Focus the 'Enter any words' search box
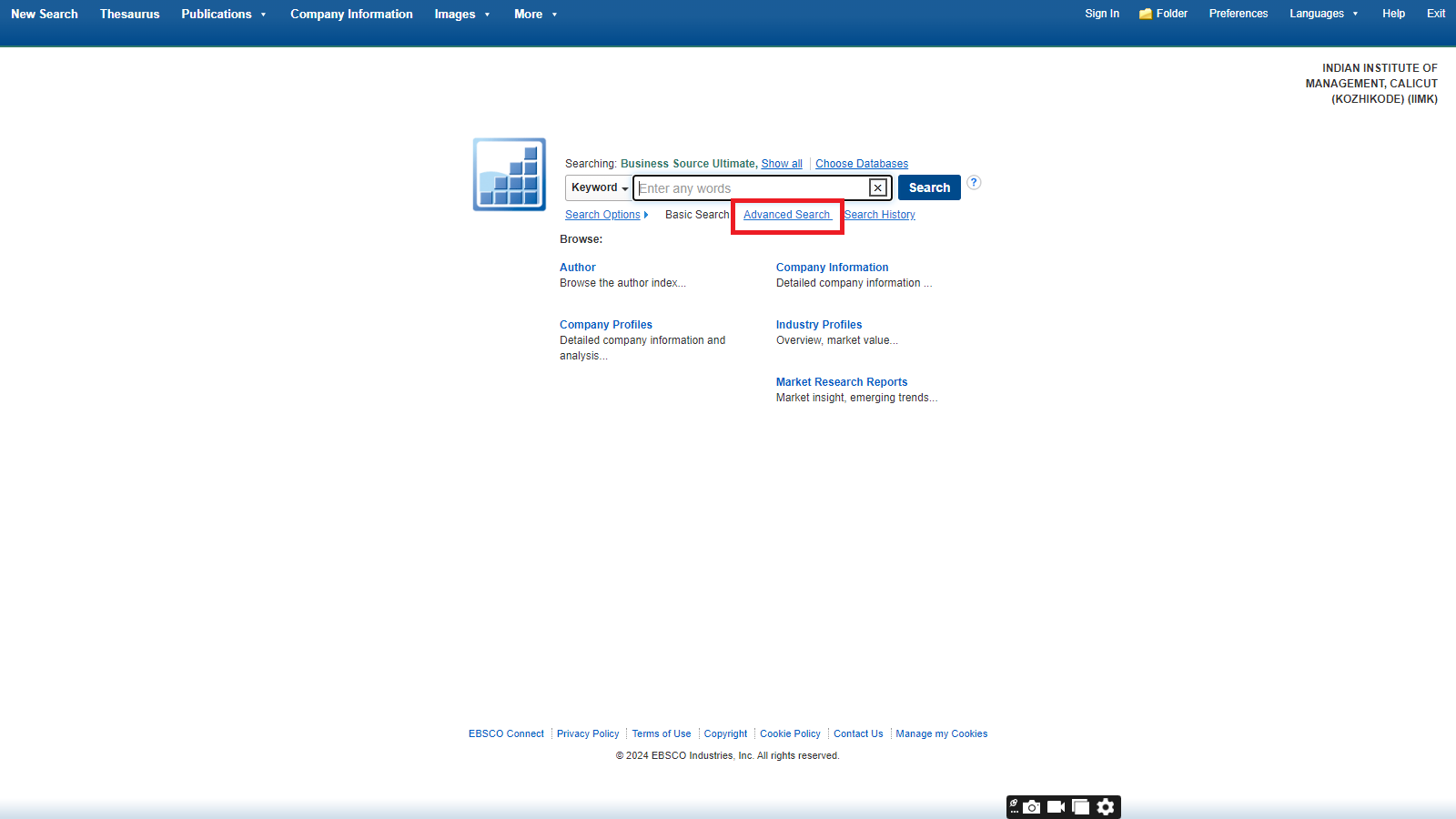 pyautogui.click(x=751, y=188)
